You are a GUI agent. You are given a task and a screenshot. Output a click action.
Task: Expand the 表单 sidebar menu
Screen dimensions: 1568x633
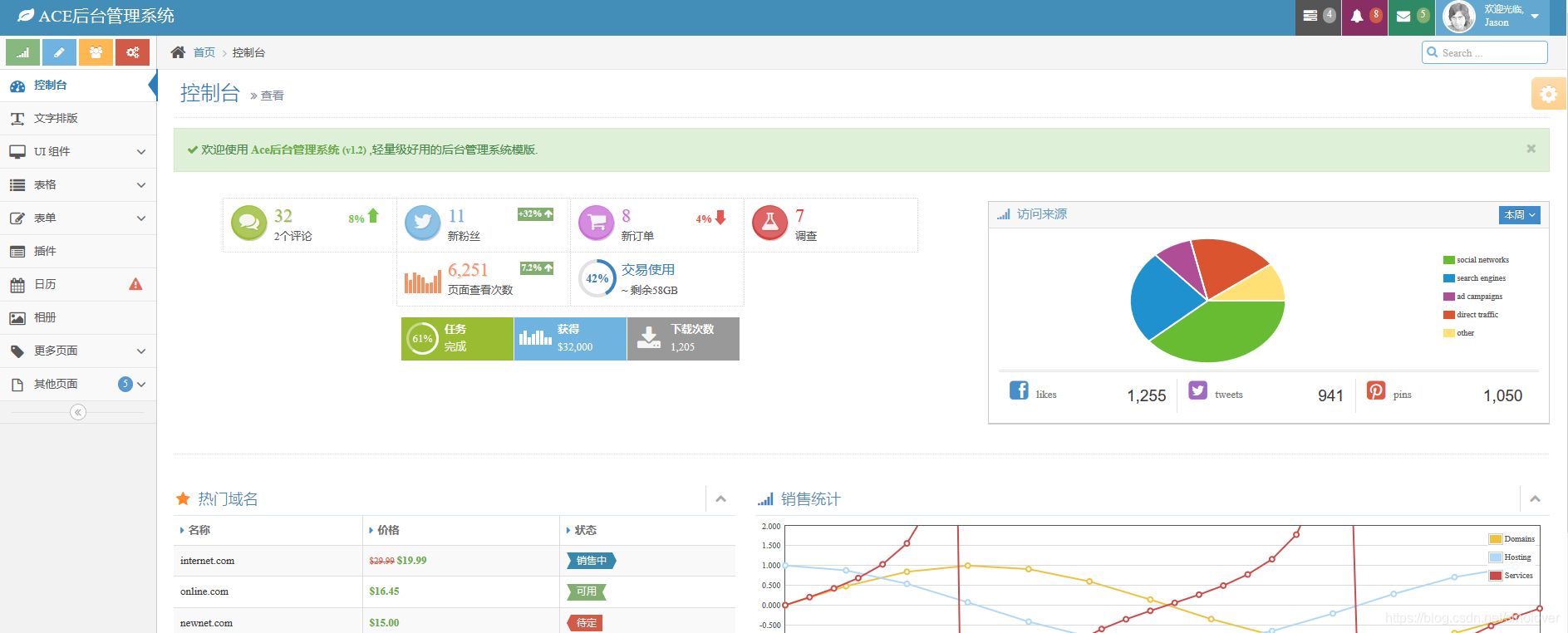(78, 218)
